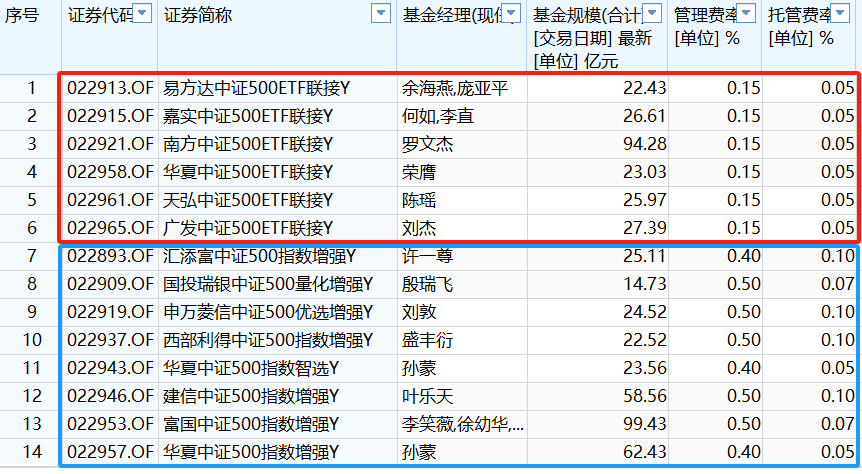Select code cell 022946.OF

110,396
